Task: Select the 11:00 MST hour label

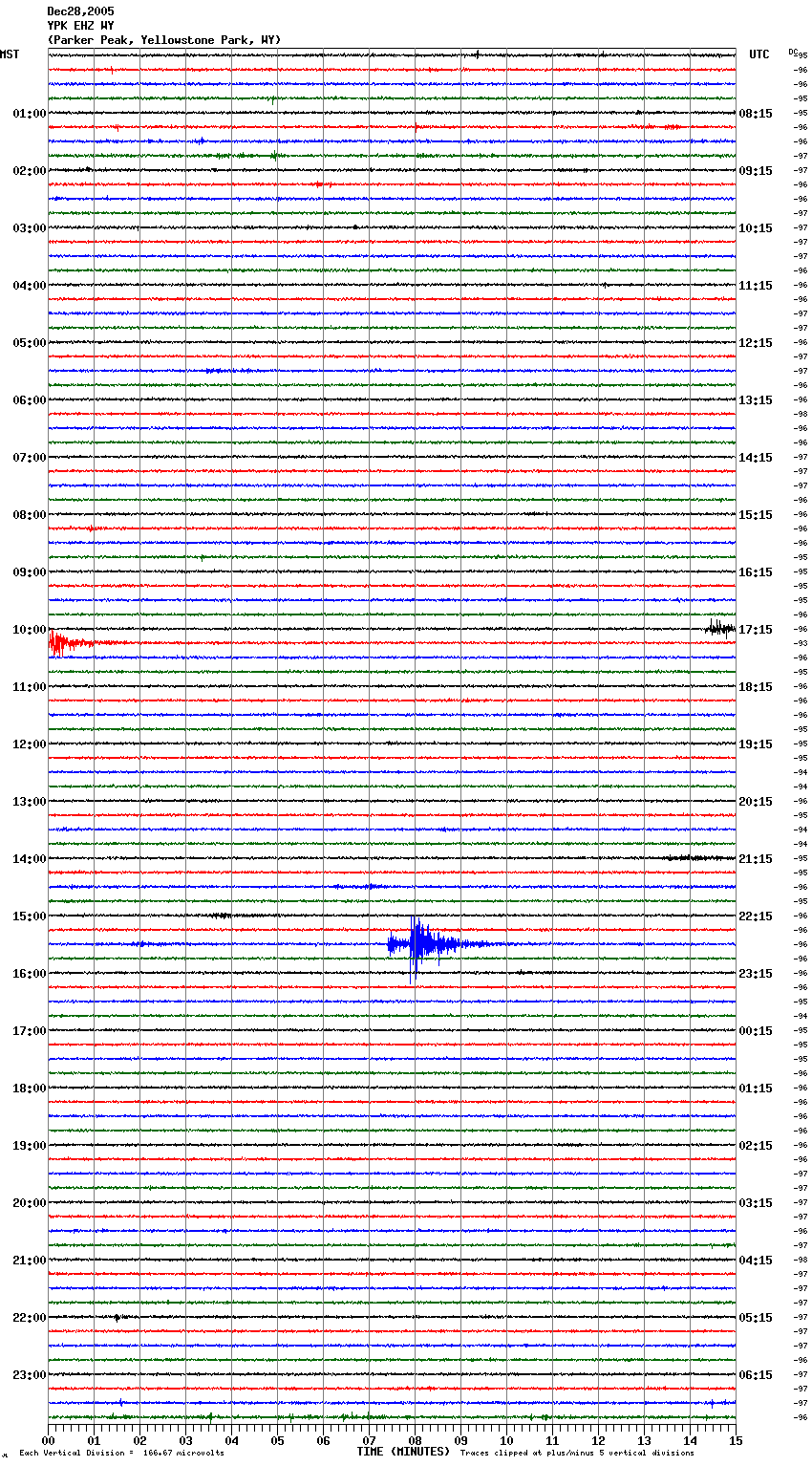Action: point(30,687)
